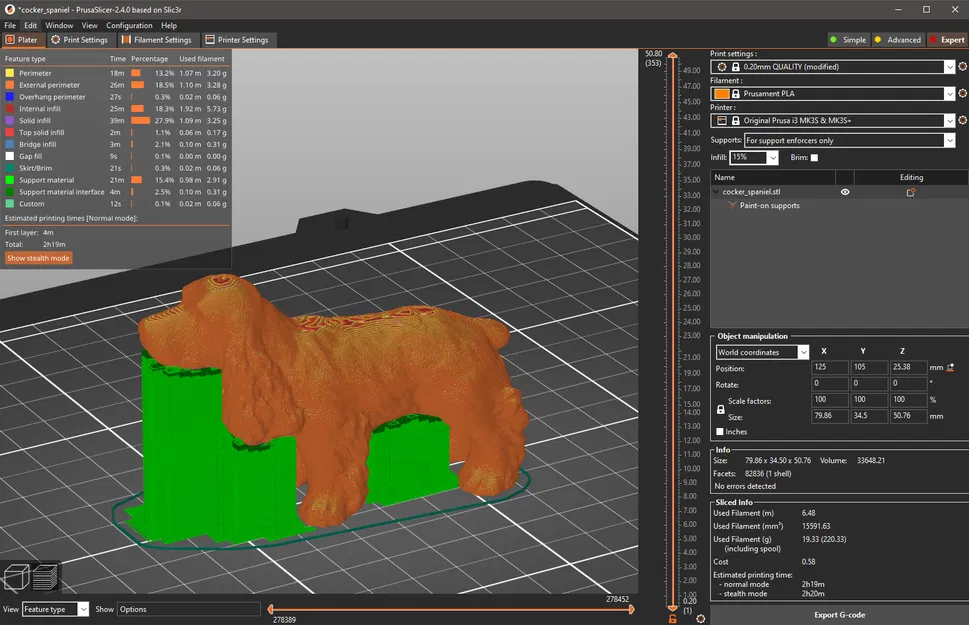Open the Configuration menu
The width and height of the screenshot is (969, 625).
(x=130, y=25)
